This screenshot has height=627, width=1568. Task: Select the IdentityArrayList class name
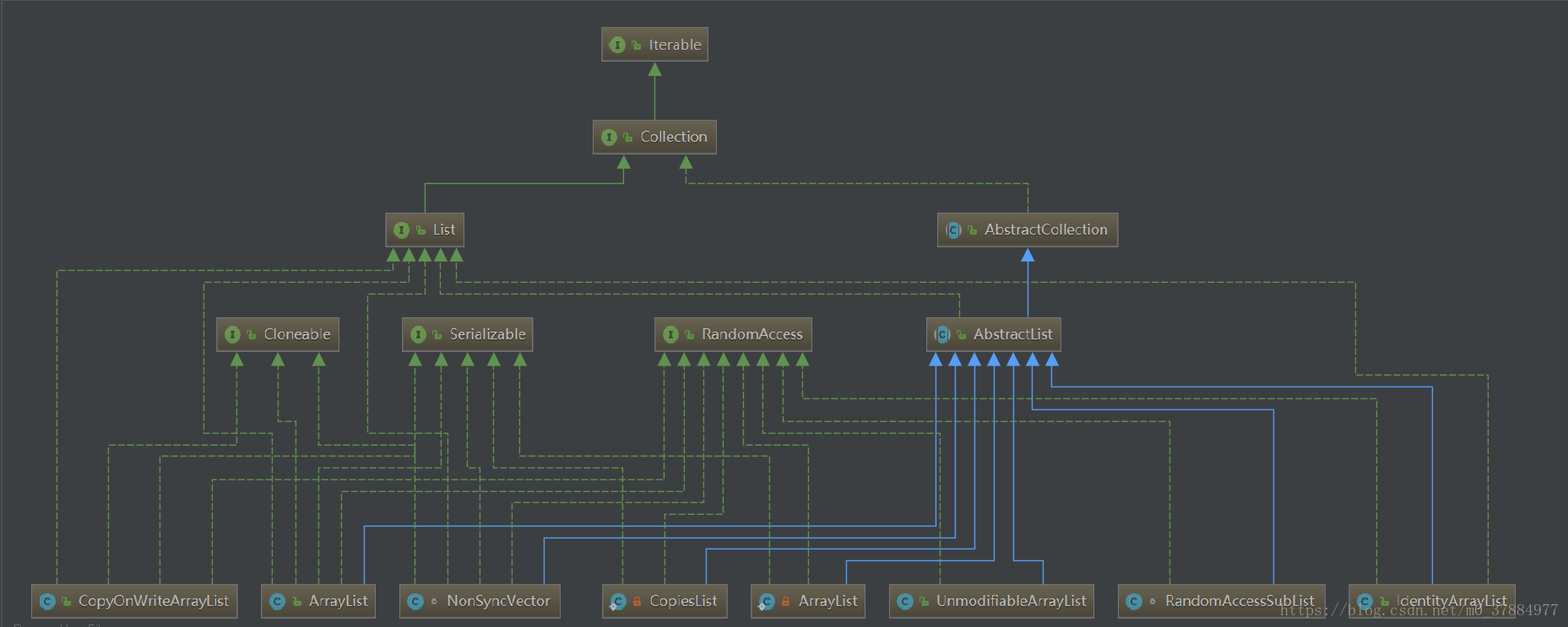[1451, 601]
